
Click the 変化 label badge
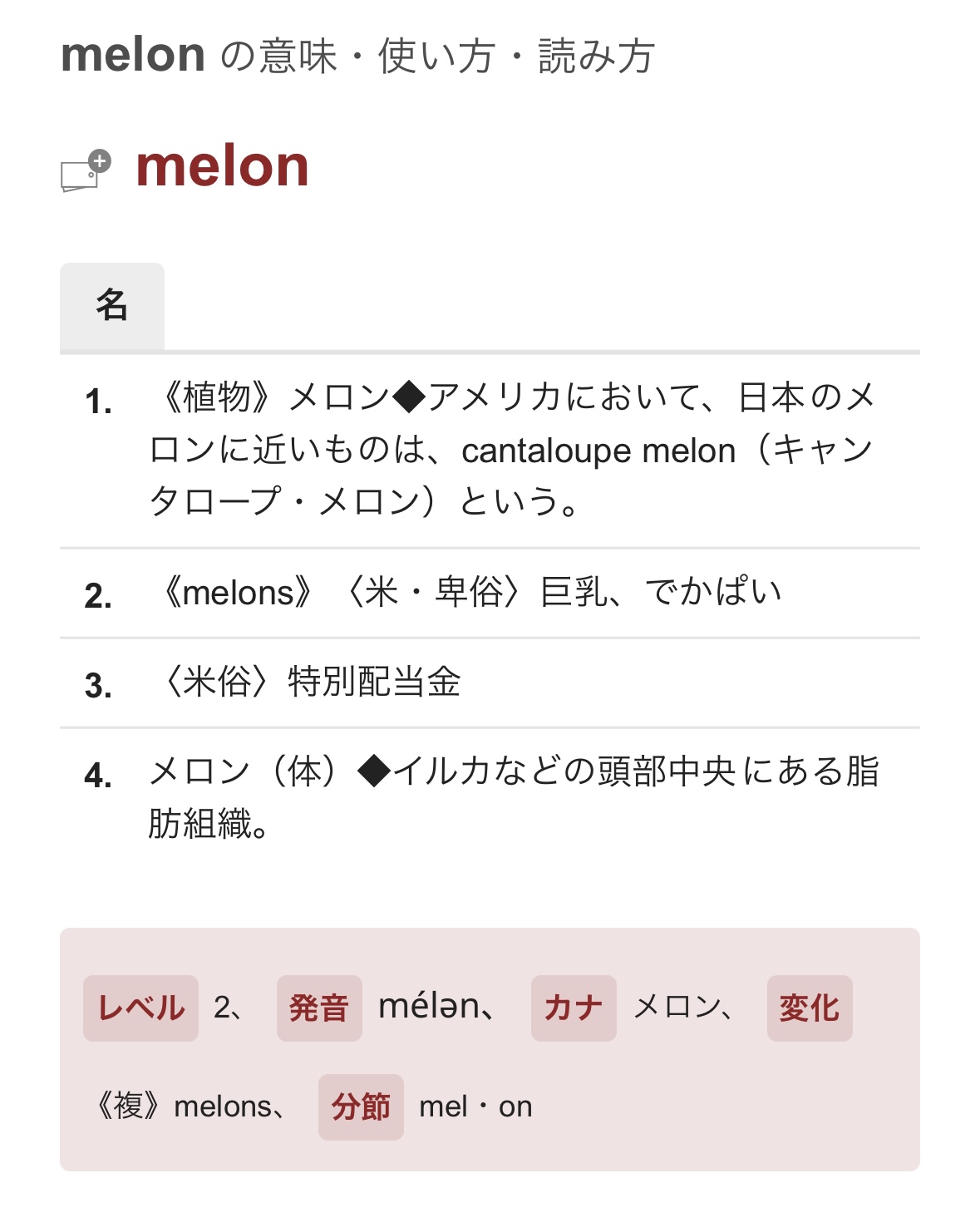(809, 1008)
